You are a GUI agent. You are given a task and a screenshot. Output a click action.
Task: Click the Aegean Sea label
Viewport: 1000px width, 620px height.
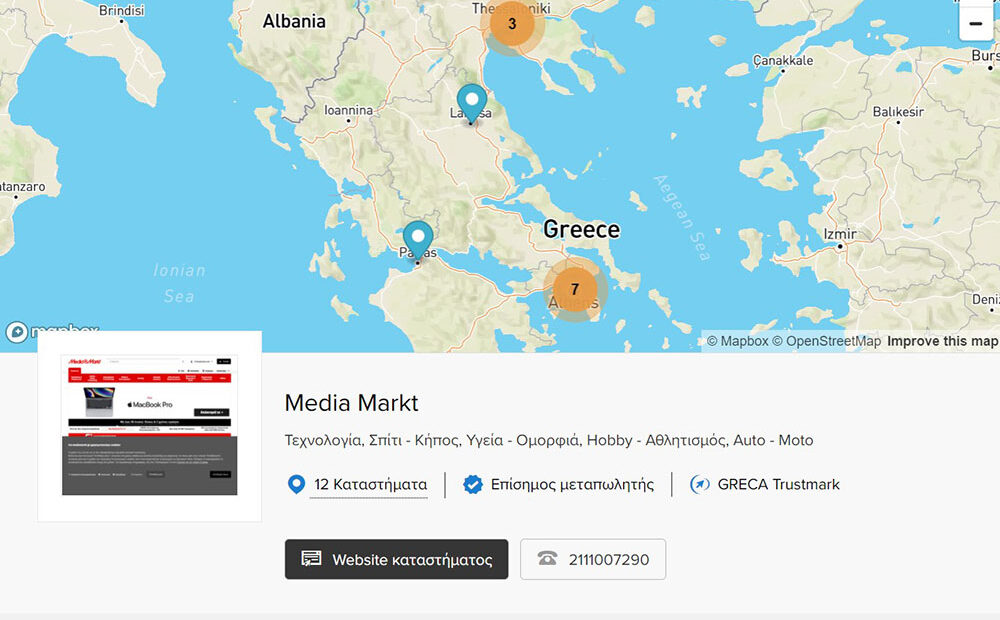(x=682, y=218)
